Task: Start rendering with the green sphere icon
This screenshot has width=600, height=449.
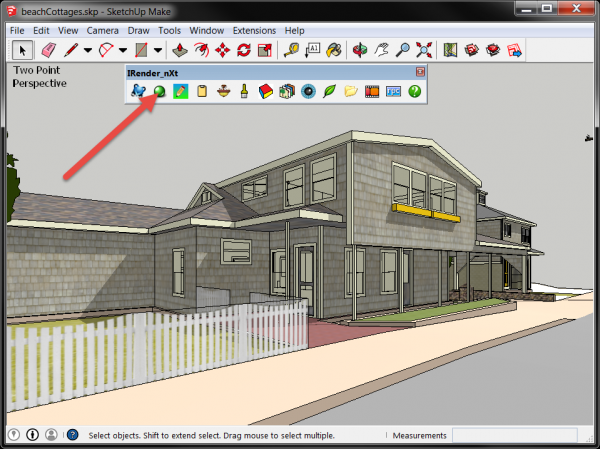Action: 158,91
